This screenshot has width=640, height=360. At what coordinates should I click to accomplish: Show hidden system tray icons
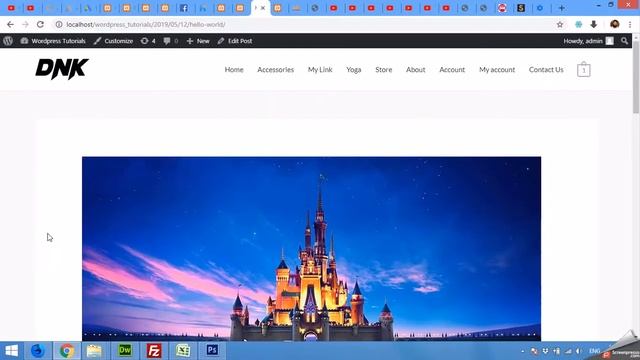[522, 351]
